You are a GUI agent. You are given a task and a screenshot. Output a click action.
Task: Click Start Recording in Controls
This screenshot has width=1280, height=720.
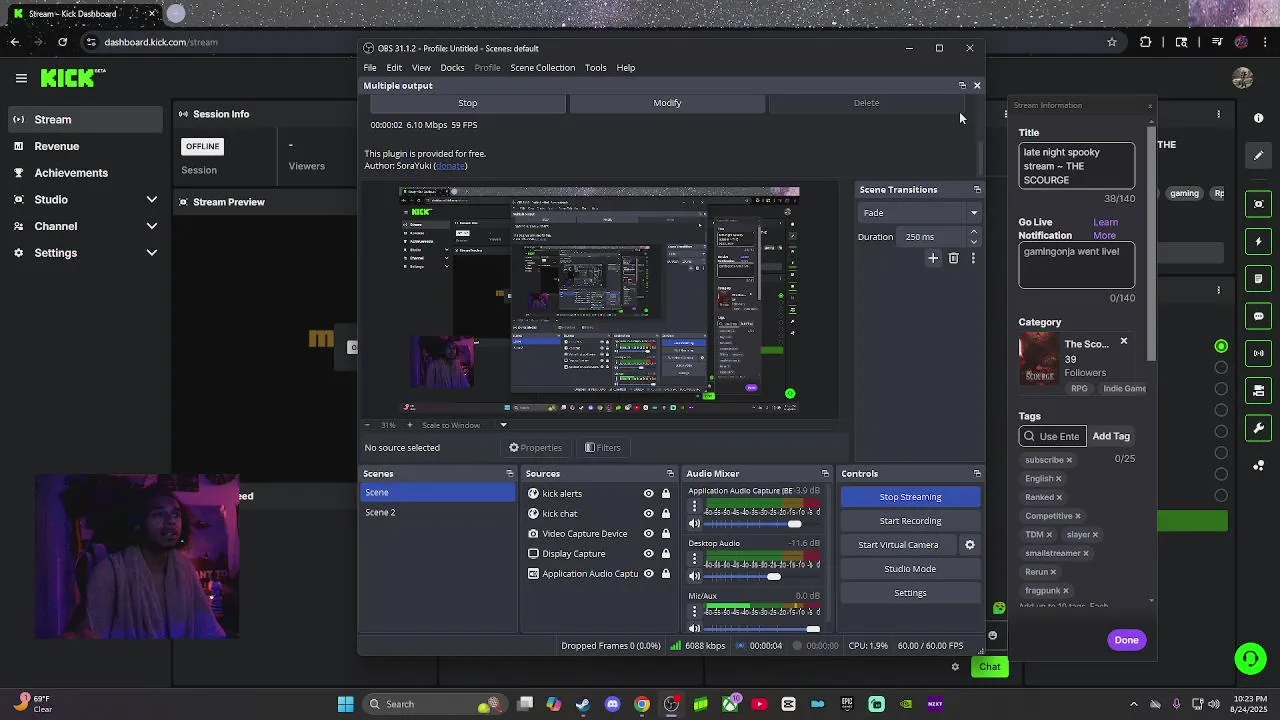910,521
